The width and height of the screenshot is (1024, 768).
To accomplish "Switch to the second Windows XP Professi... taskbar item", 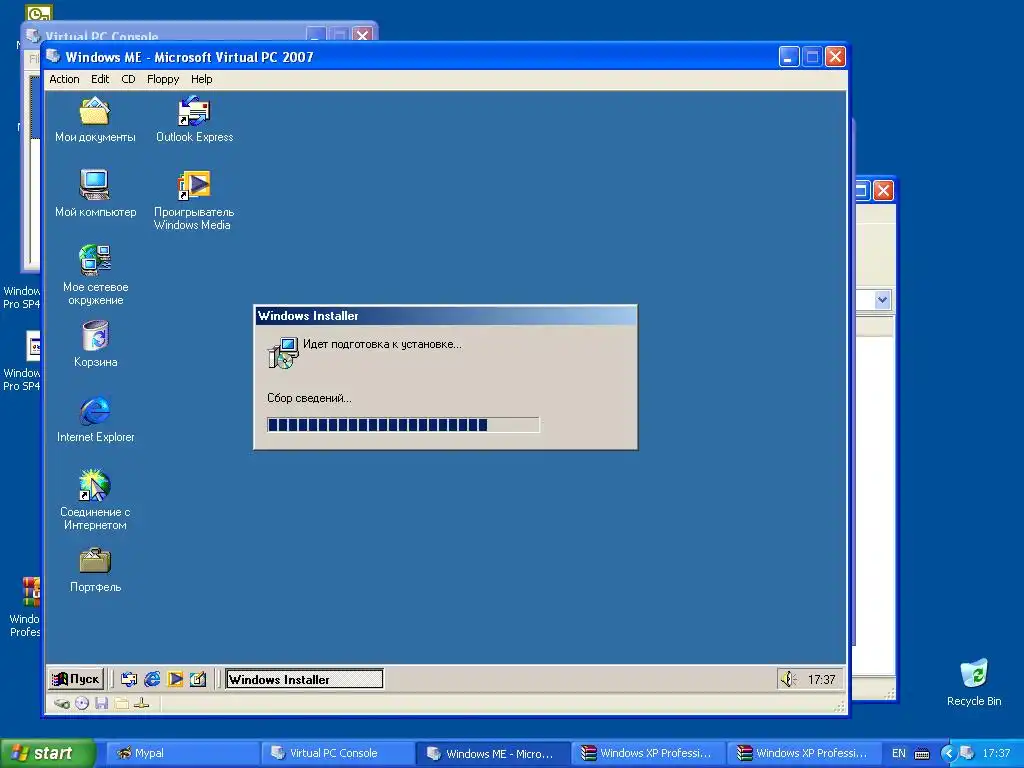I will [x=804, y=753].
